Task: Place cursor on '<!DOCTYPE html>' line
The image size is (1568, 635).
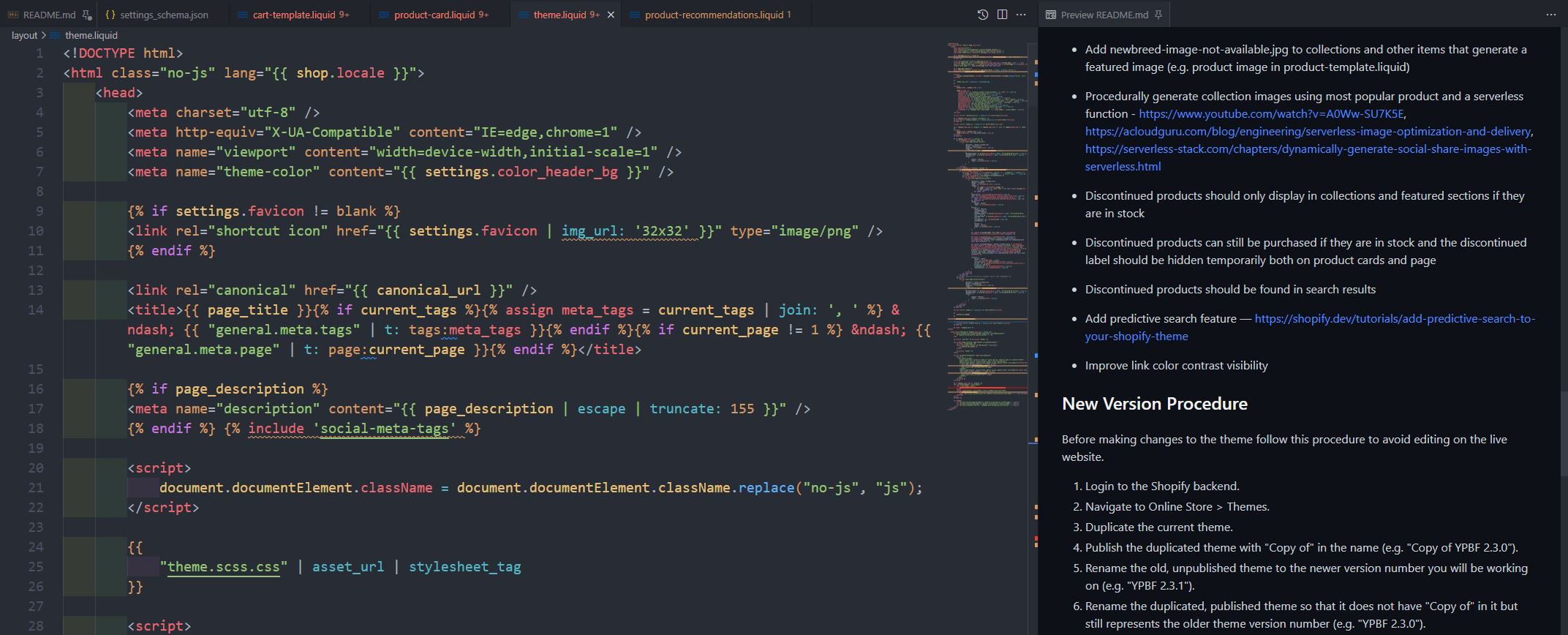Action: [123, 53]
